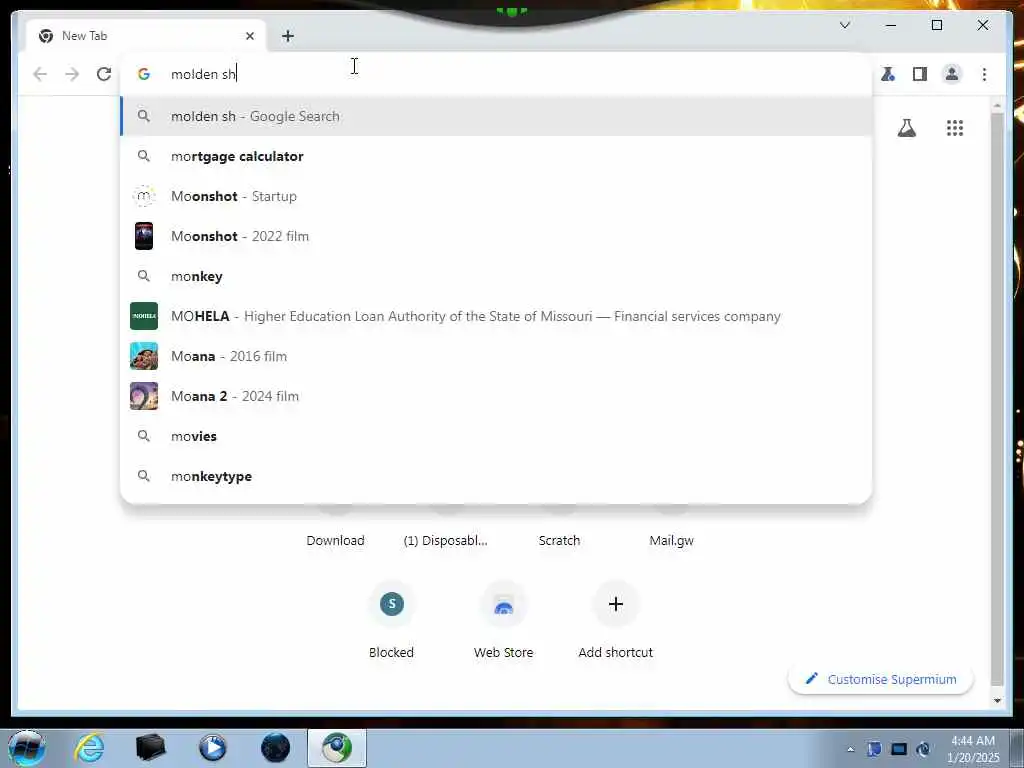The height and width of the screenshot is (768, 1024).
Task: Open the Mail.gw shortcut
Action: [671, 540]
